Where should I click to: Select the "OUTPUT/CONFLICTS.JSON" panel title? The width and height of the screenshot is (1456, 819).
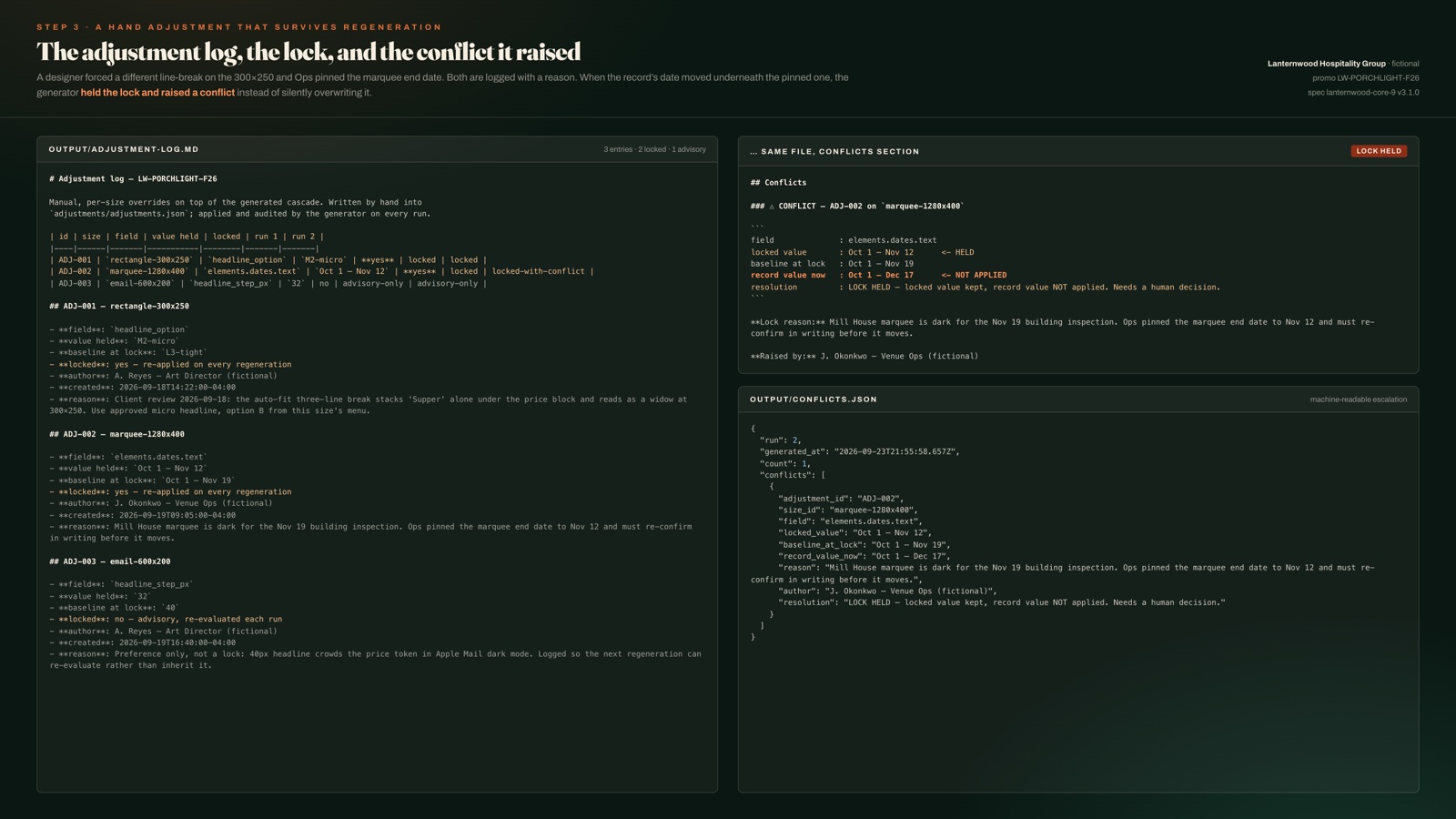pyautogui.click(x=814, y=399)
